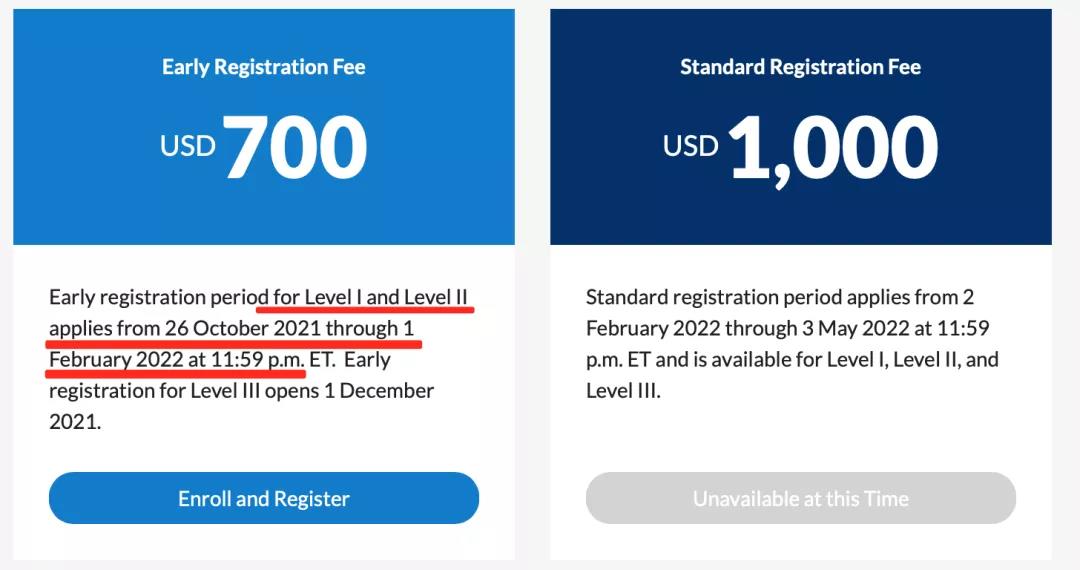The image size is (1080, 570).
Task: Click the "Level III." text ending the standard description
Action: click(x=623, y=390)
